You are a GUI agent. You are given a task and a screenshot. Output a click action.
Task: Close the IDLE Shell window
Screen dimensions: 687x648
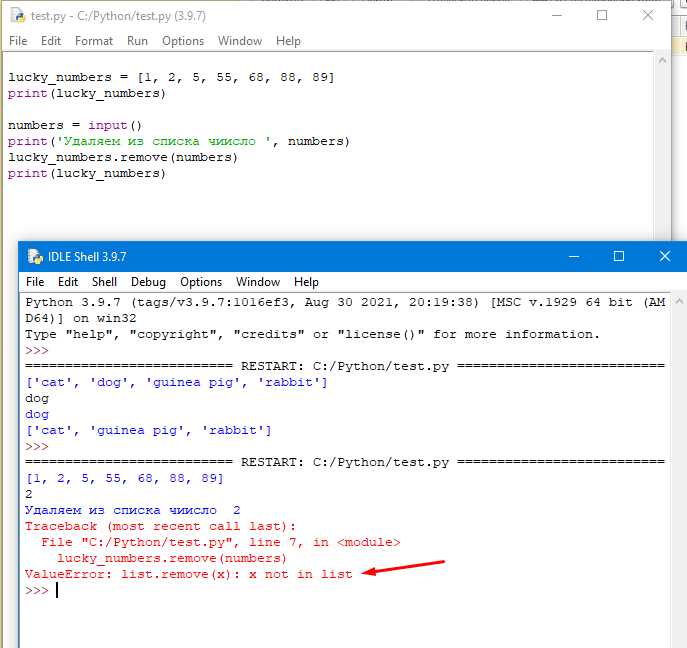tap(664, 256)
